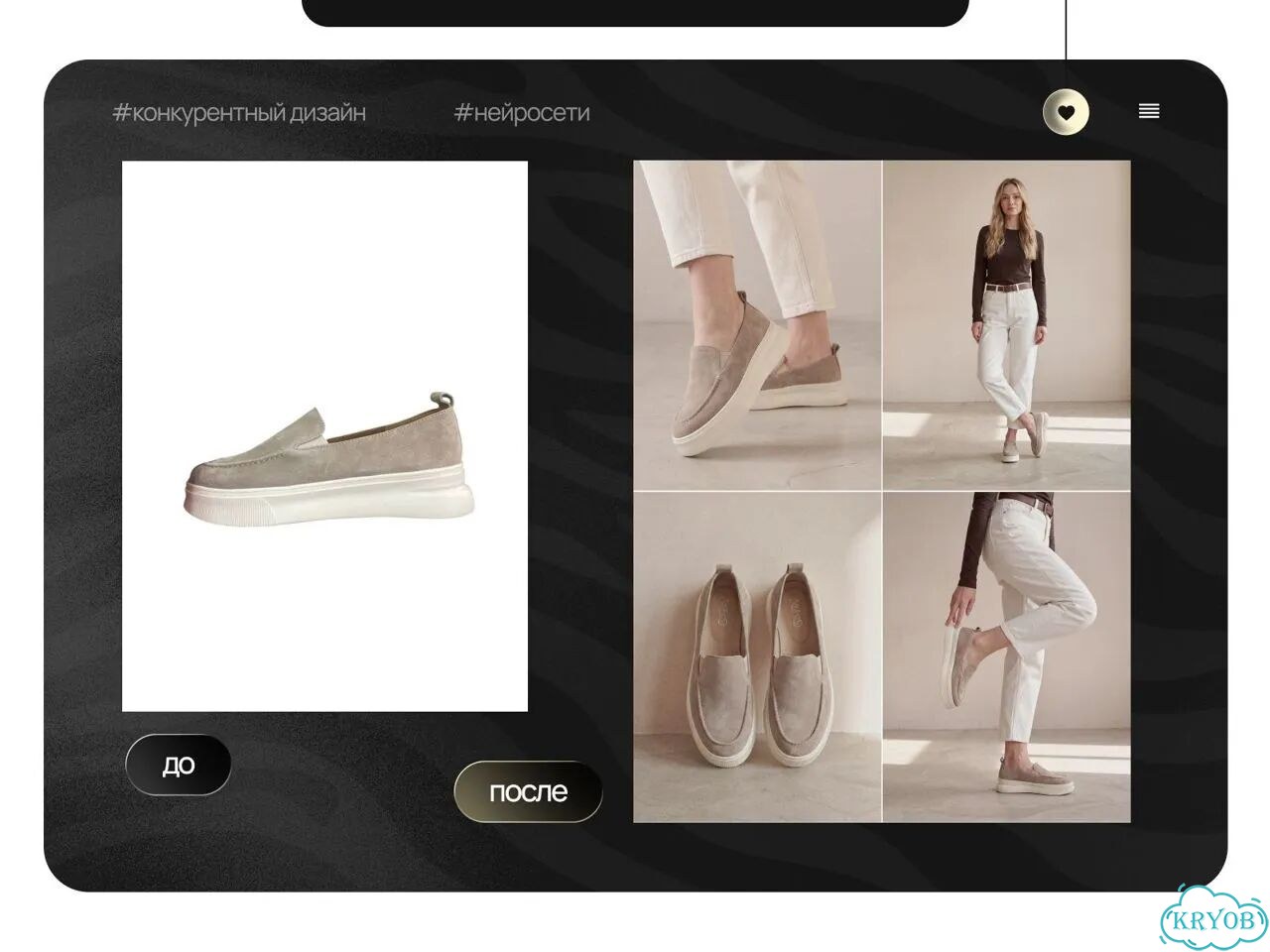Image resolution: width=1270 pixels, height=952 pixels.
Task: Open the model holding shoe photo
Action: [x=1007, y=657]
